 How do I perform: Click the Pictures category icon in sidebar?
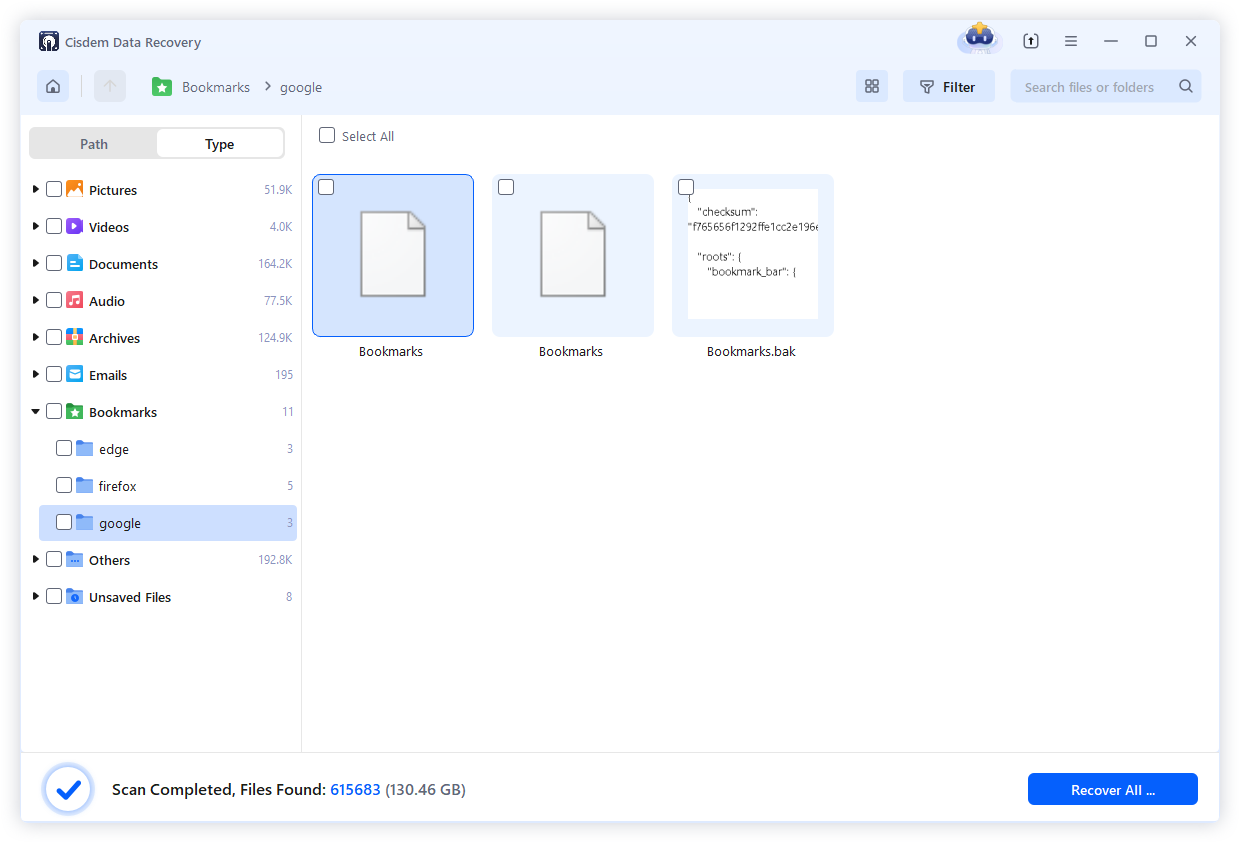pos(74,189)
